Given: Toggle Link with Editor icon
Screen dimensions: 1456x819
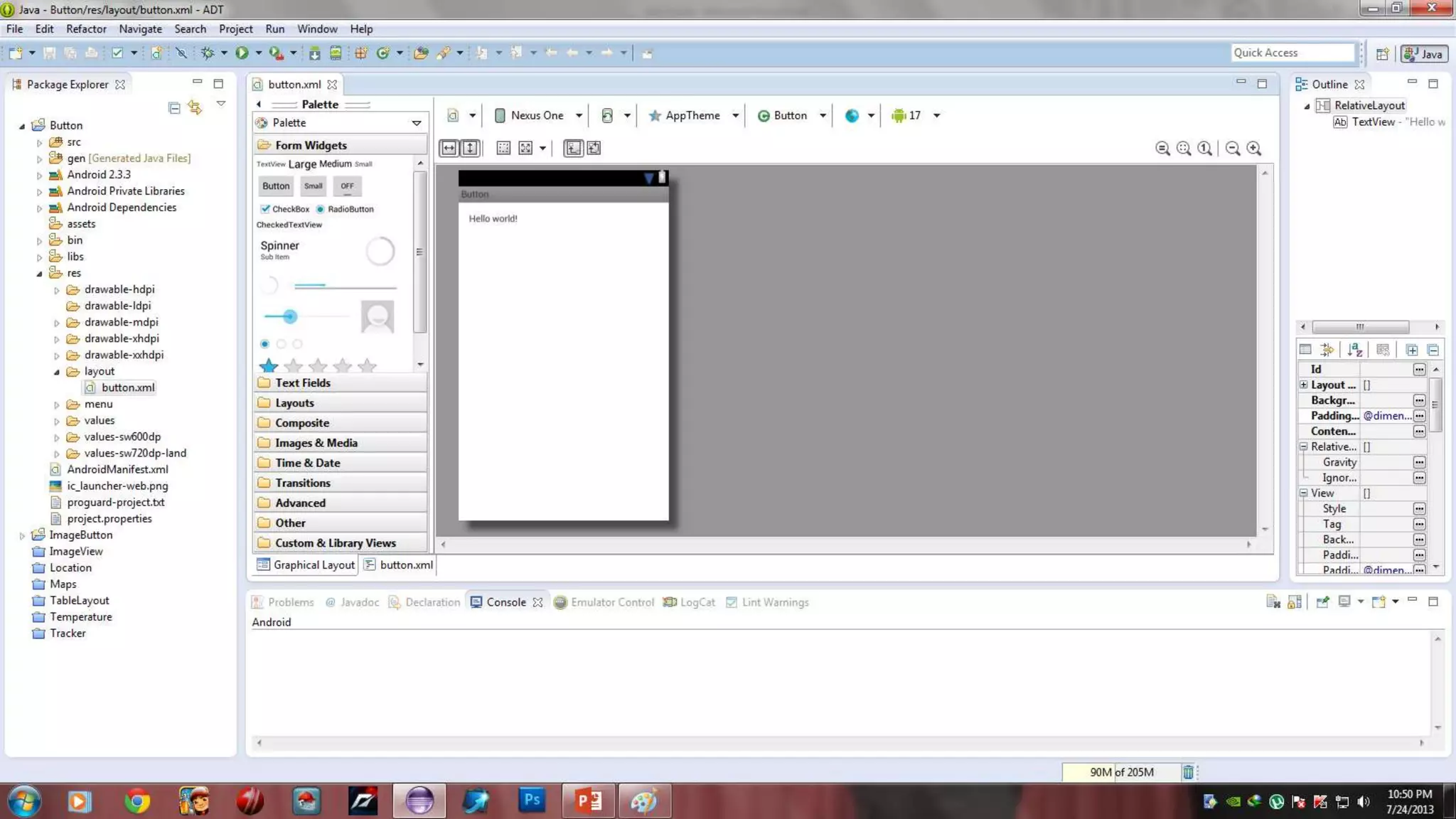Looking at the screenshot, I should tap(195, 107).
